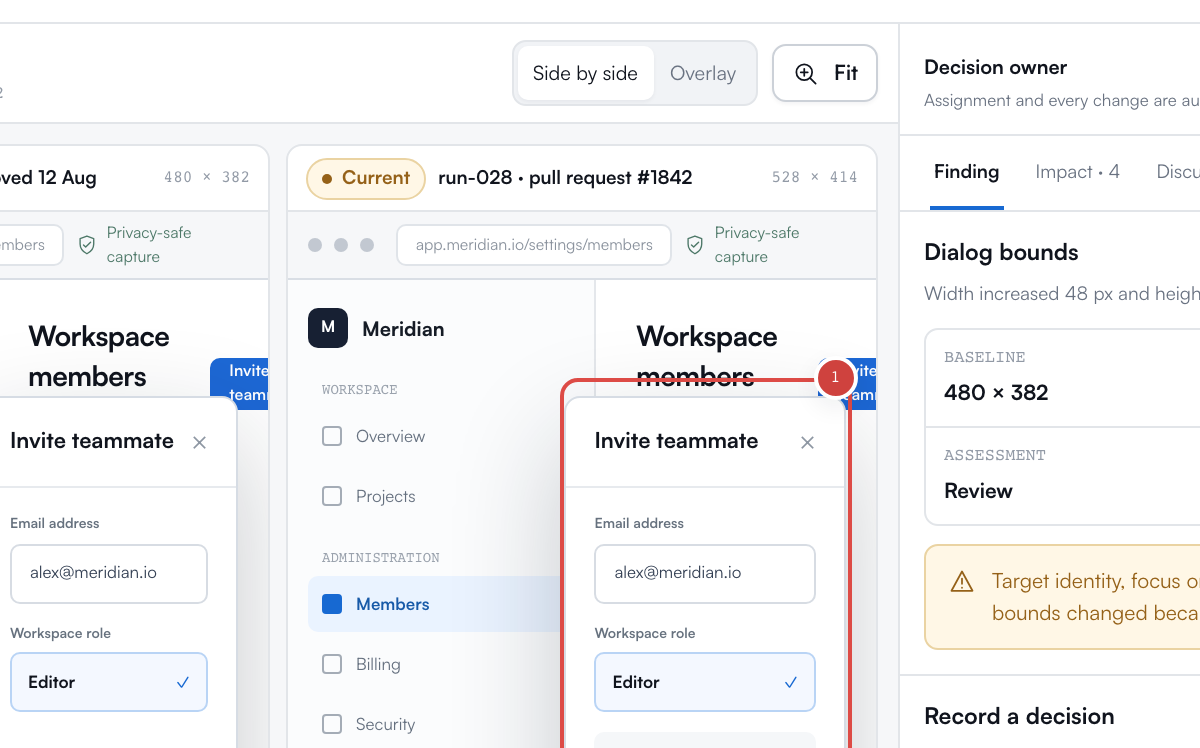This screenshot has width=1200, height=748.
Task: Click the Overview square icon
Action: click(x=332, y=436)
